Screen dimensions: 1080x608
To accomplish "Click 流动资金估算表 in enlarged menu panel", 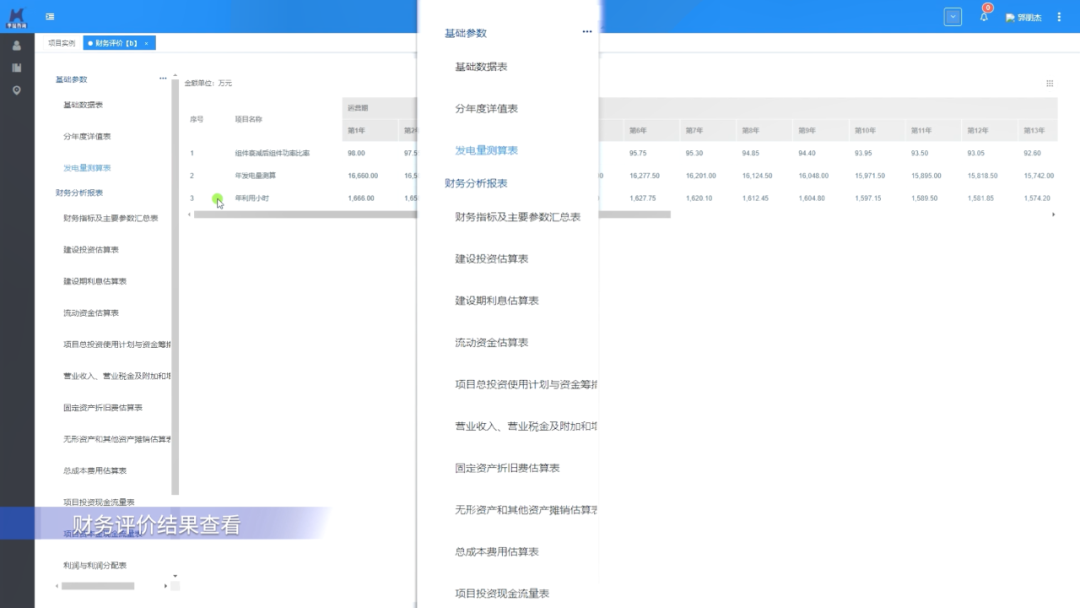I will 491,342.
